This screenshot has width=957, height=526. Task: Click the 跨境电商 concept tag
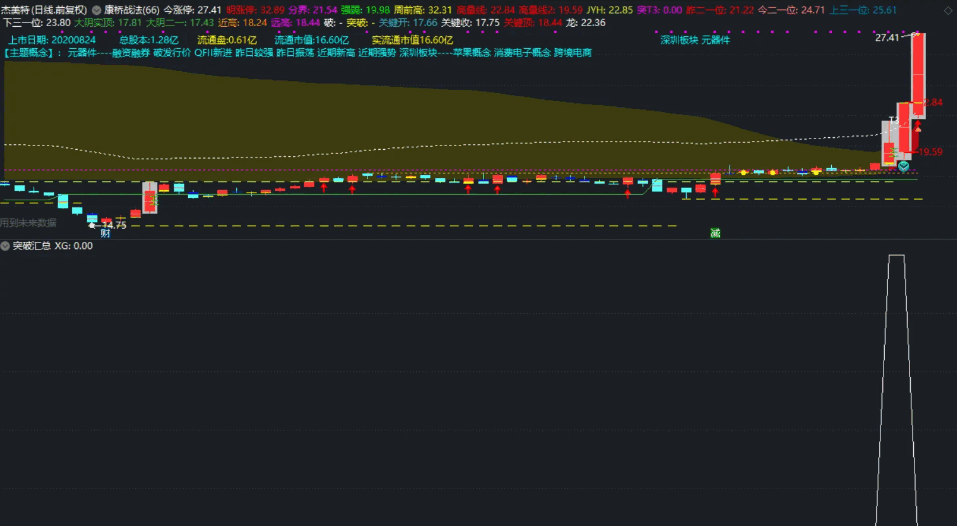tap(573, 53)
